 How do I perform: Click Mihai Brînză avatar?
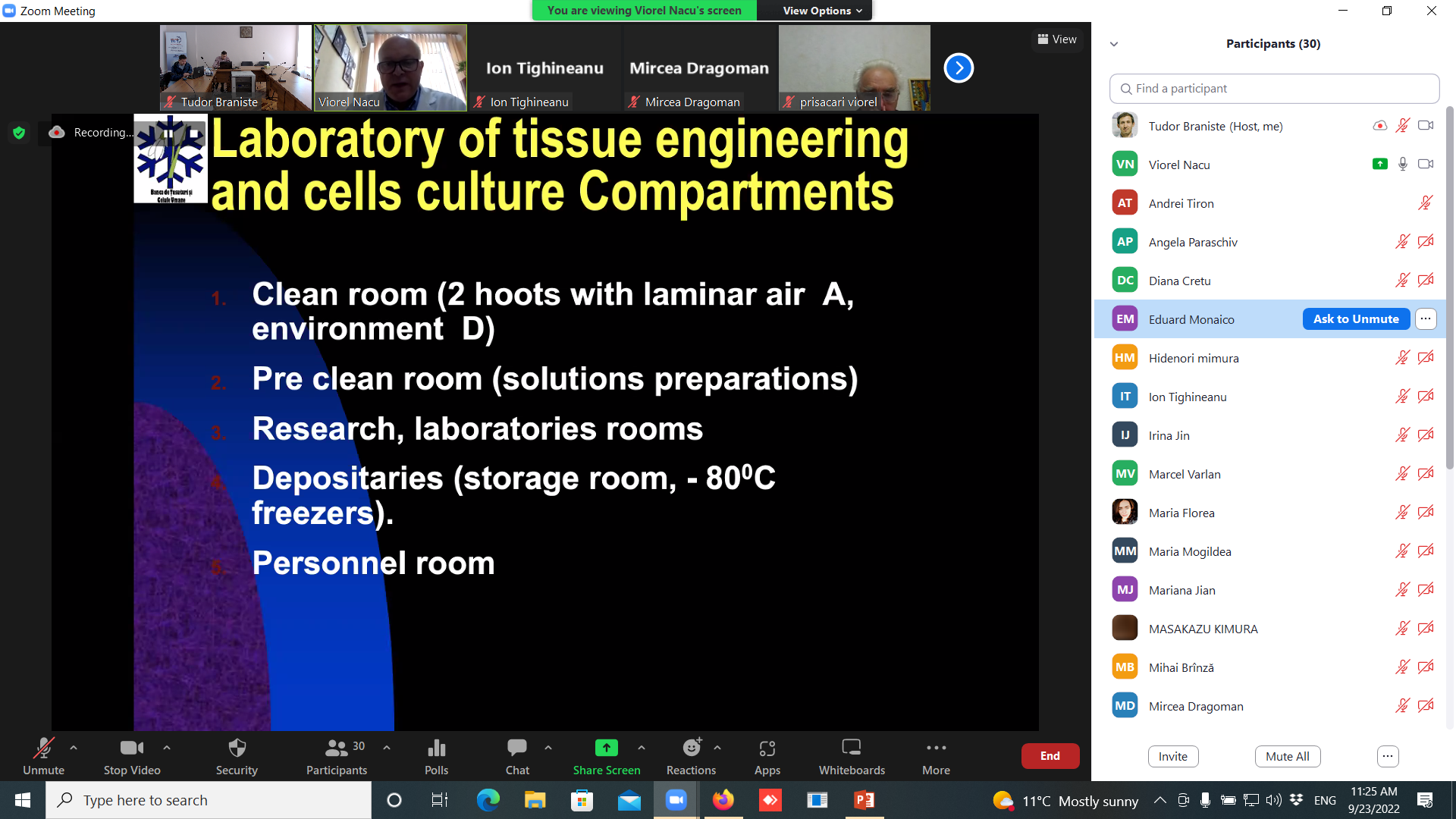pyautogui.click(x=1125, y=667)
